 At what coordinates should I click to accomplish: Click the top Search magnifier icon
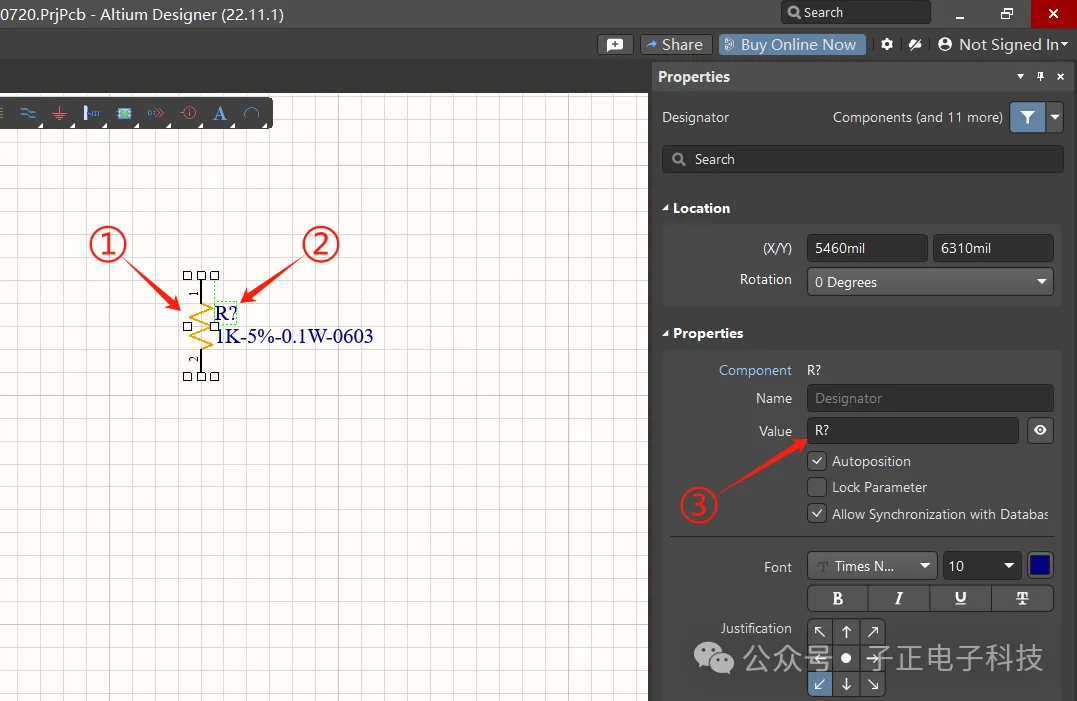pyautogui.click(x=794, y=12)
